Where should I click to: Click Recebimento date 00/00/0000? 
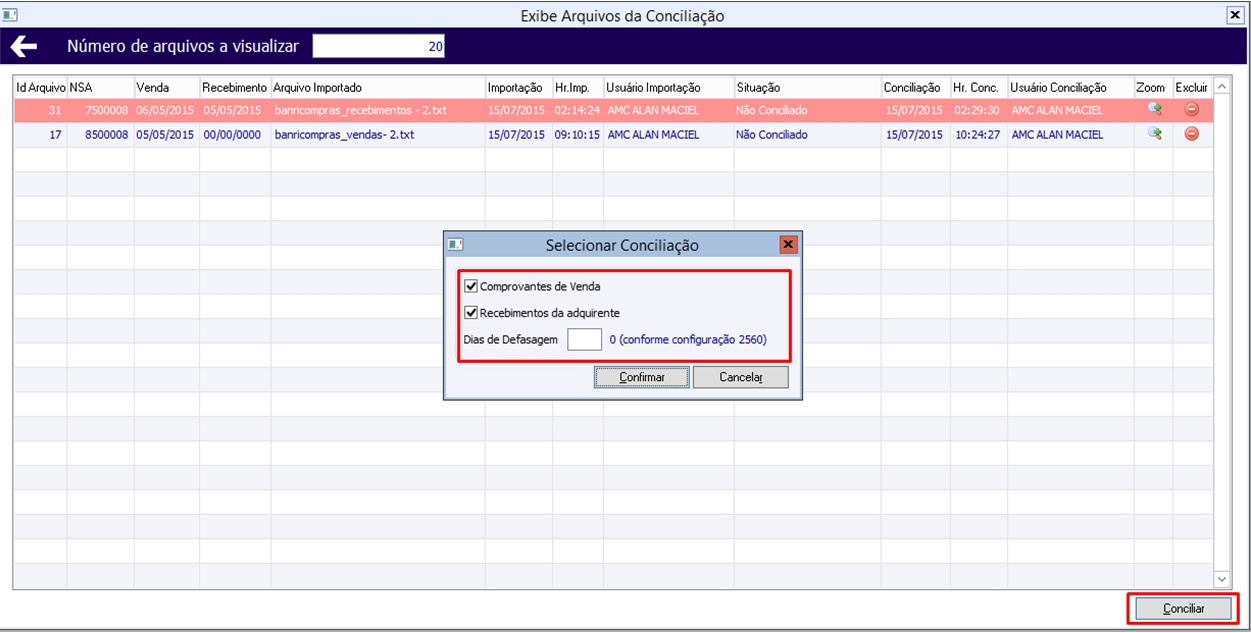[x=232, y=134]
